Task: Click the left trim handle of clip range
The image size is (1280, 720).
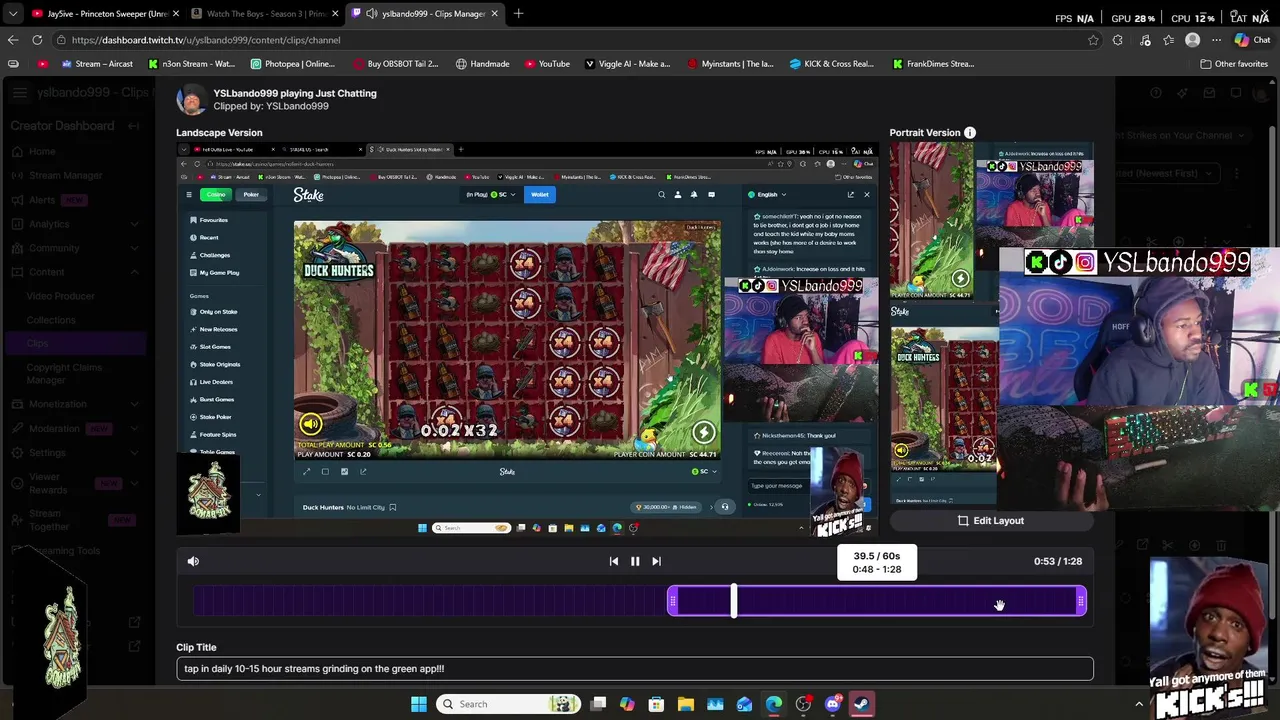Action: [x=673, y=601]
